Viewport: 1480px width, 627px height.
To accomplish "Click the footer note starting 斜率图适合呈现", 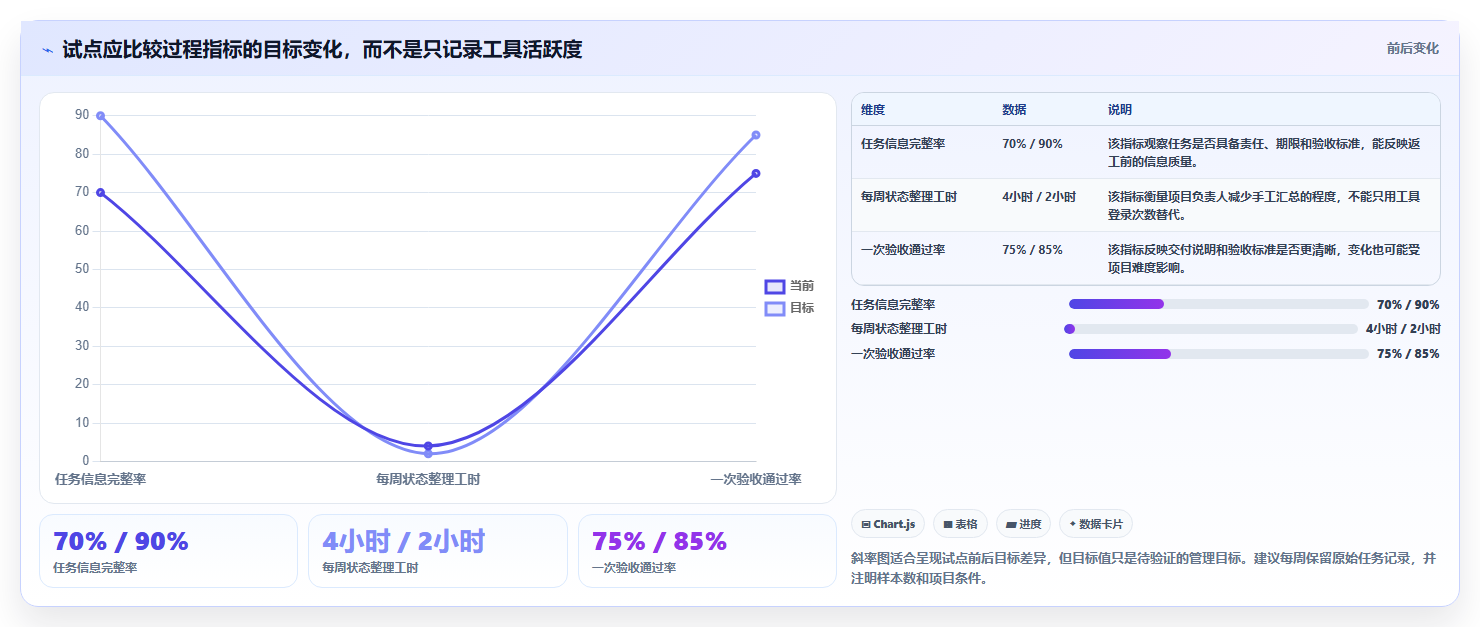I will pyautogui.click(x=1144, y=568).
